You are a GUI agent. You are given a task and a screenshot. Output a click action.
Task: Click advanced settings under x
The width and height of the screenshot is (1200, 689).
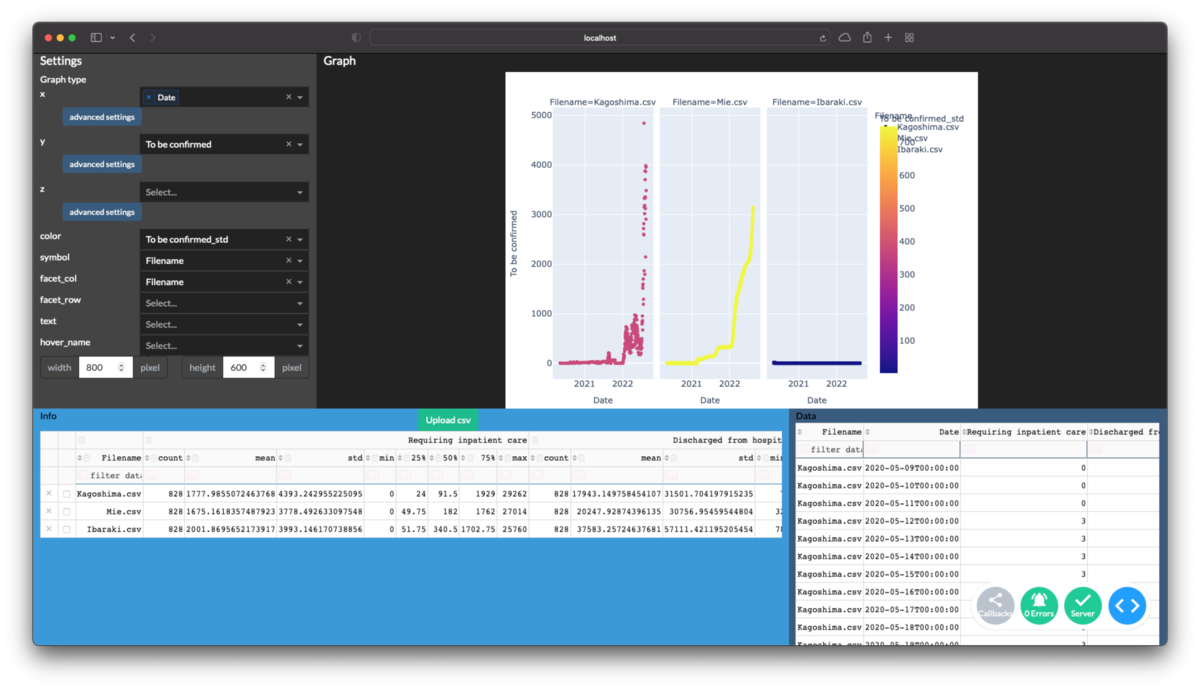coord(102,117)
